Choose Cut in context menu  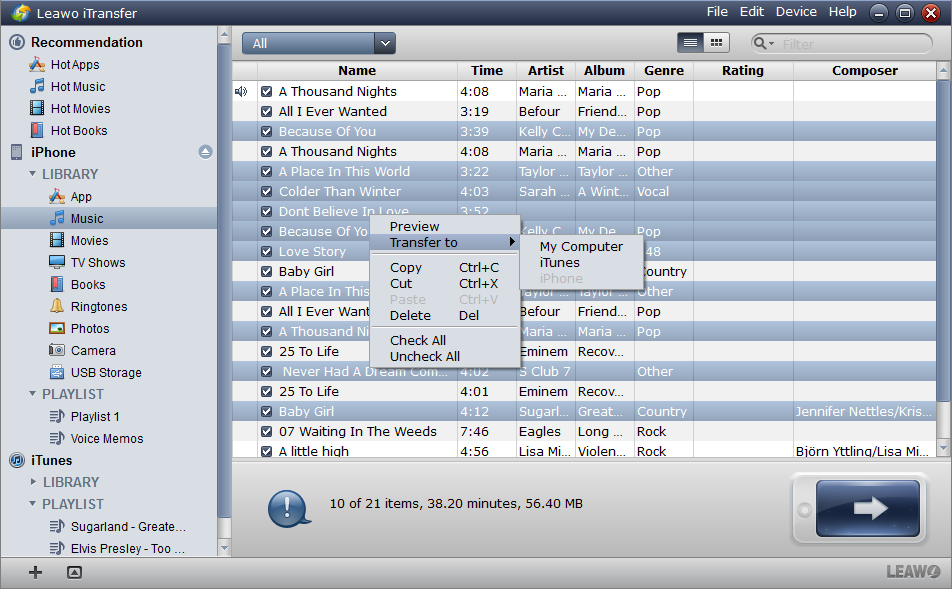tap(444, 284)
